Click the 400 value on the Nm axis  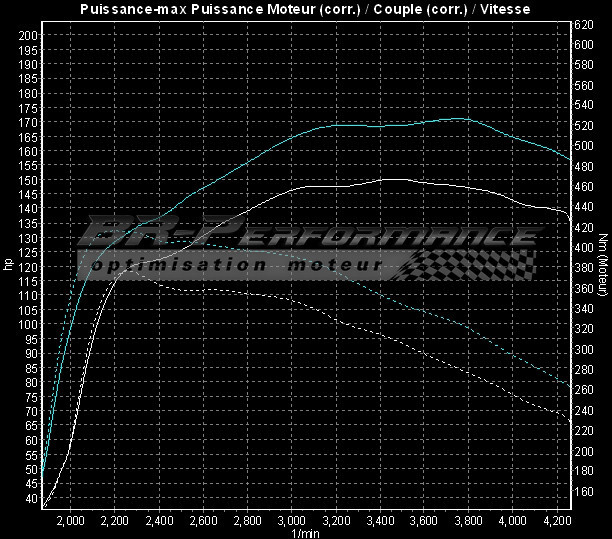(x=584, y=248)
